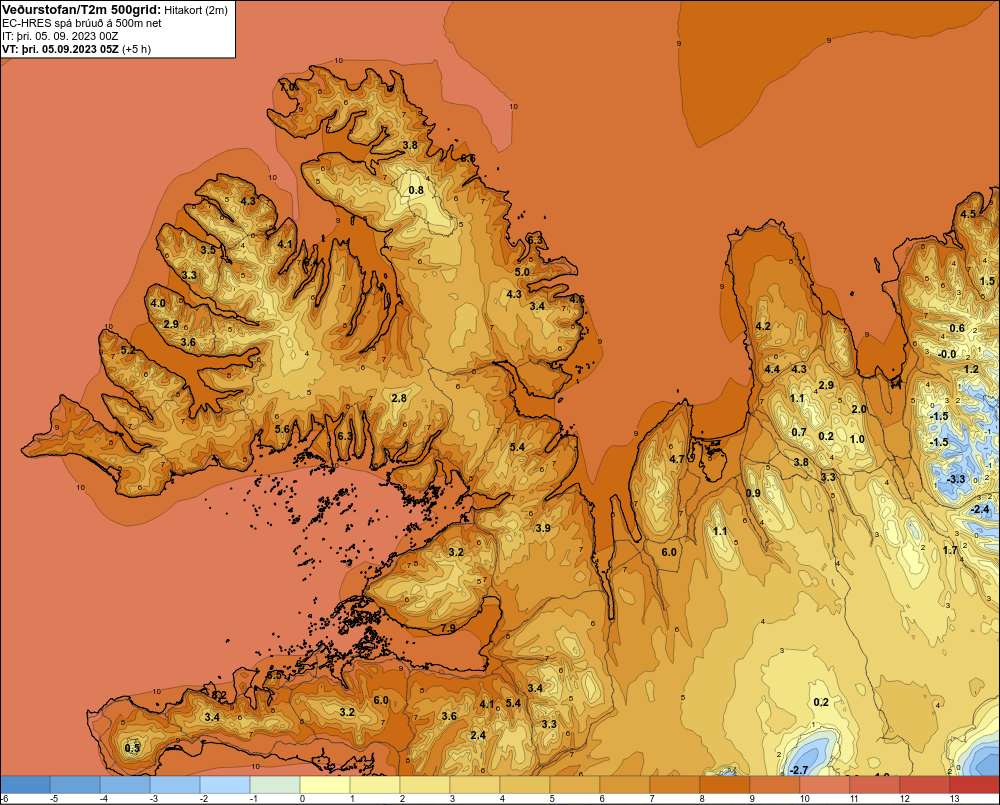
Task: Pick the legend swatch between -3 and -2
Action: tap(175, 785)
